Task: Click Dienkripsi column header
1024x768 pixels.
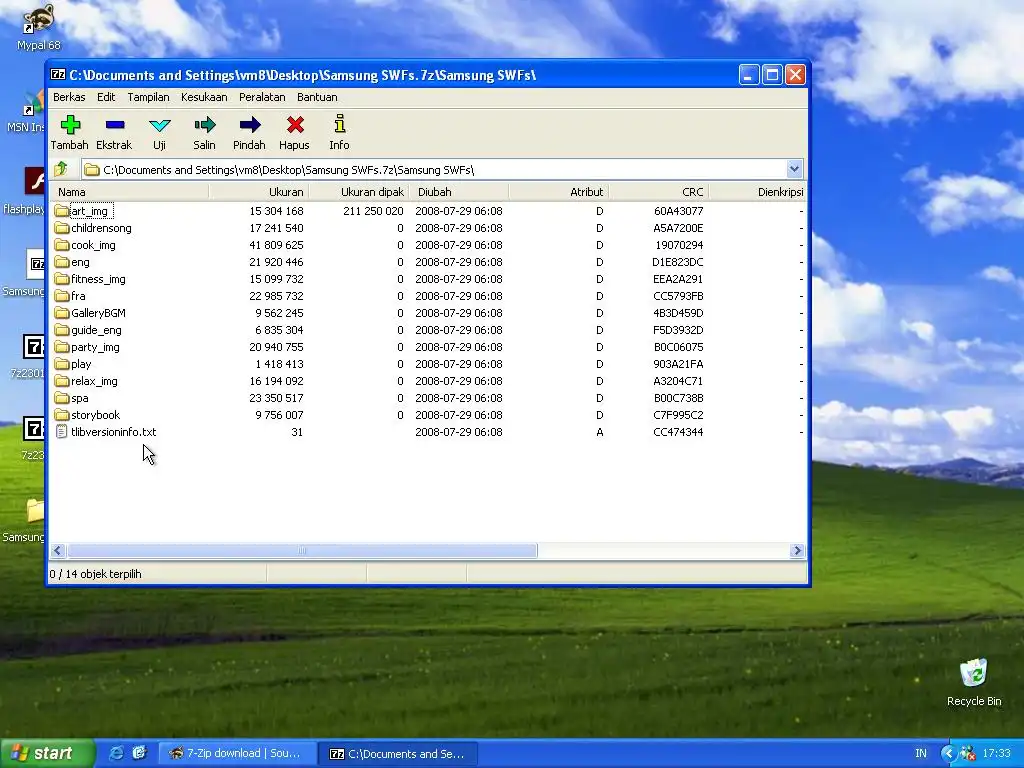Action: coord(758,192)
